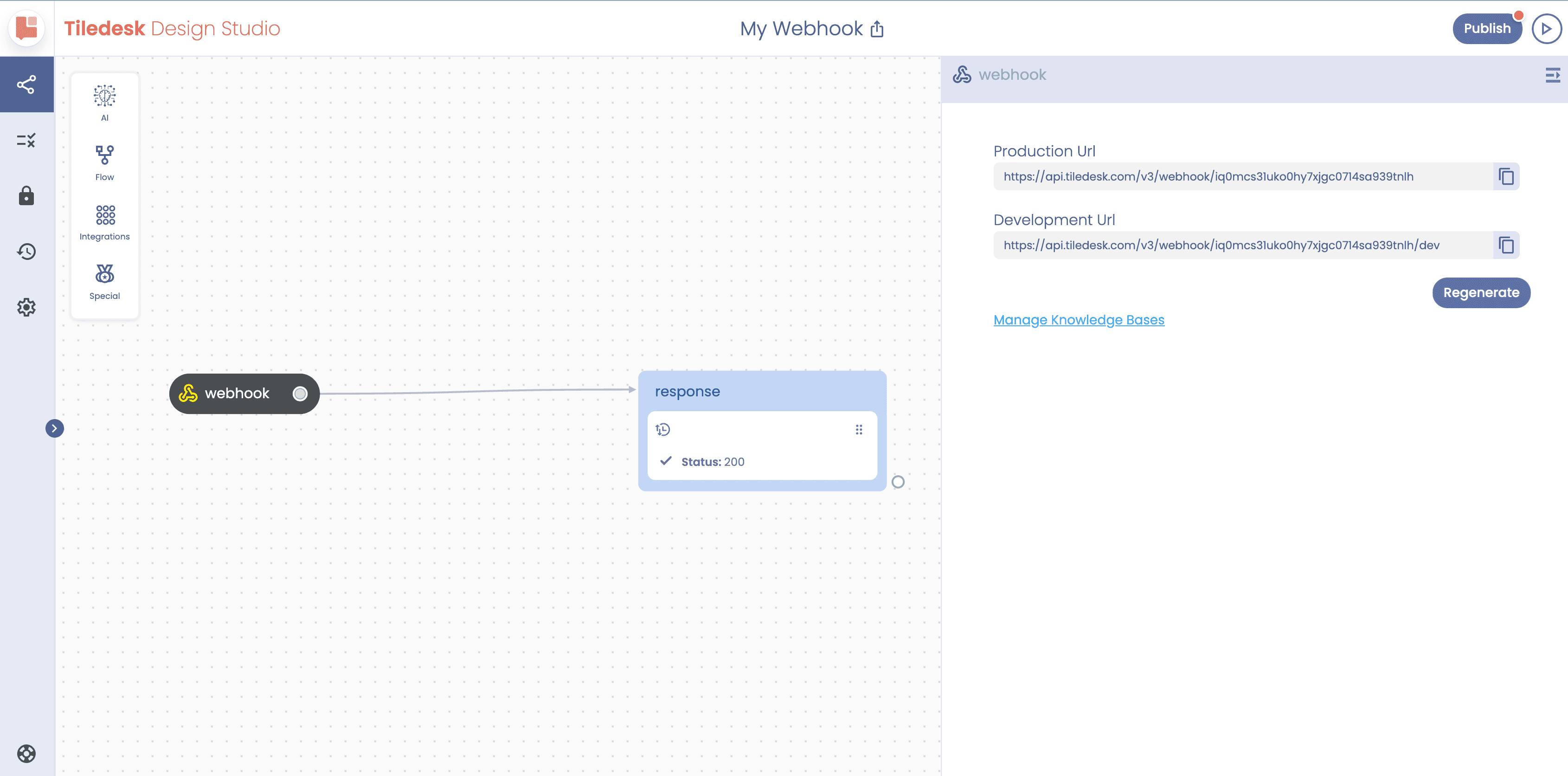Viewport: 1568px width, 776px height.
Task: Open the Flow actions palette
Action: click(x=105, y=162)
